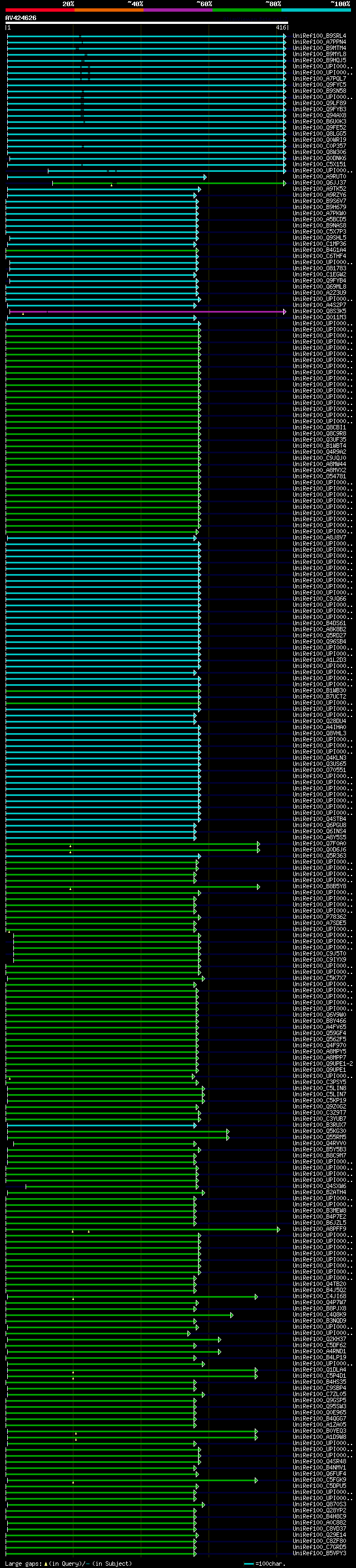Screen dimensions: 356x1568
Task: Click hit label UniRef100_O54781
Action: coord(319,477)
